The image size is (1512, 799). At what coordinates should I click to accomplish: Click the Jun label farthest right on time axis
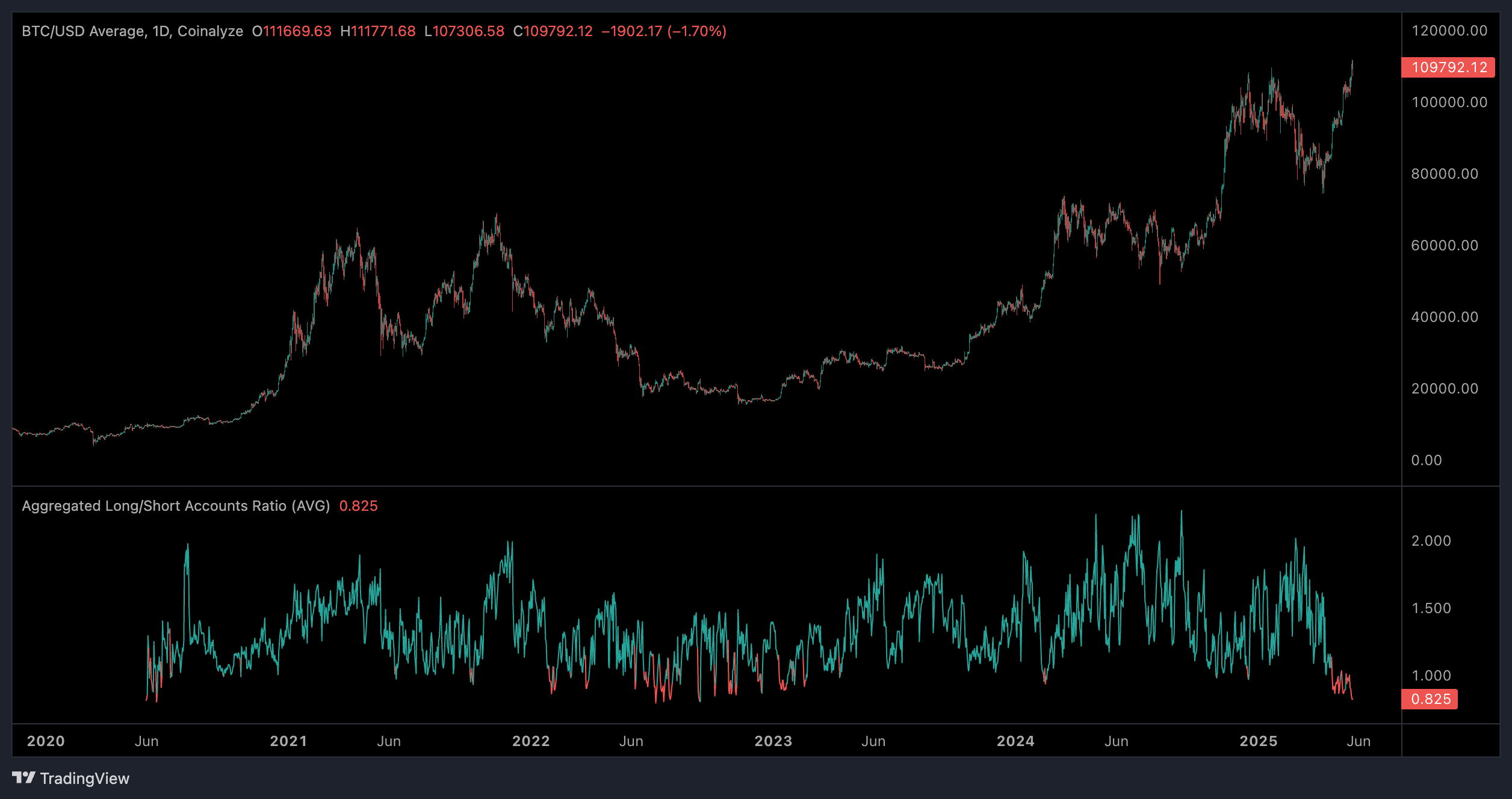[x=1359, y=741]
